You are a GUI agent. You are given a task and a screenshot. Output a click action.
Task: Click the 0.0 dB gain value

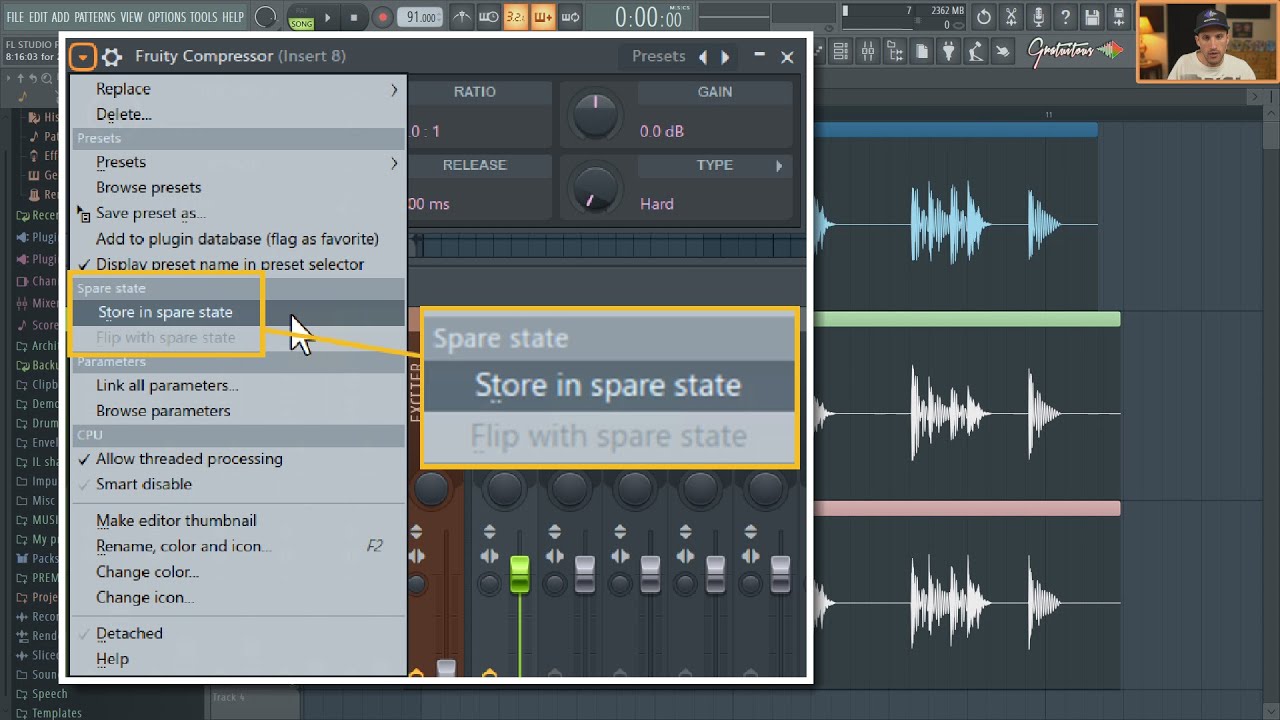662,131
